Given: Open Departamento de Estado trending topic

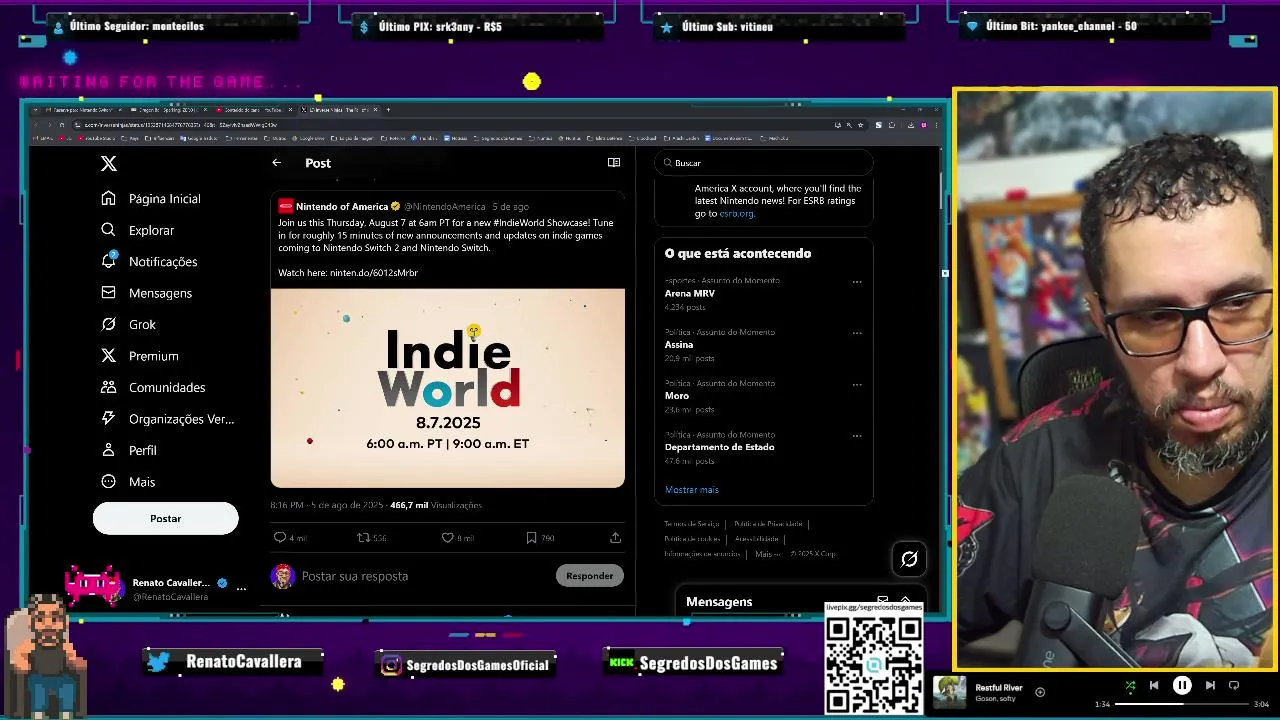Looking at the screenshot, I should (x=720, y=447).
